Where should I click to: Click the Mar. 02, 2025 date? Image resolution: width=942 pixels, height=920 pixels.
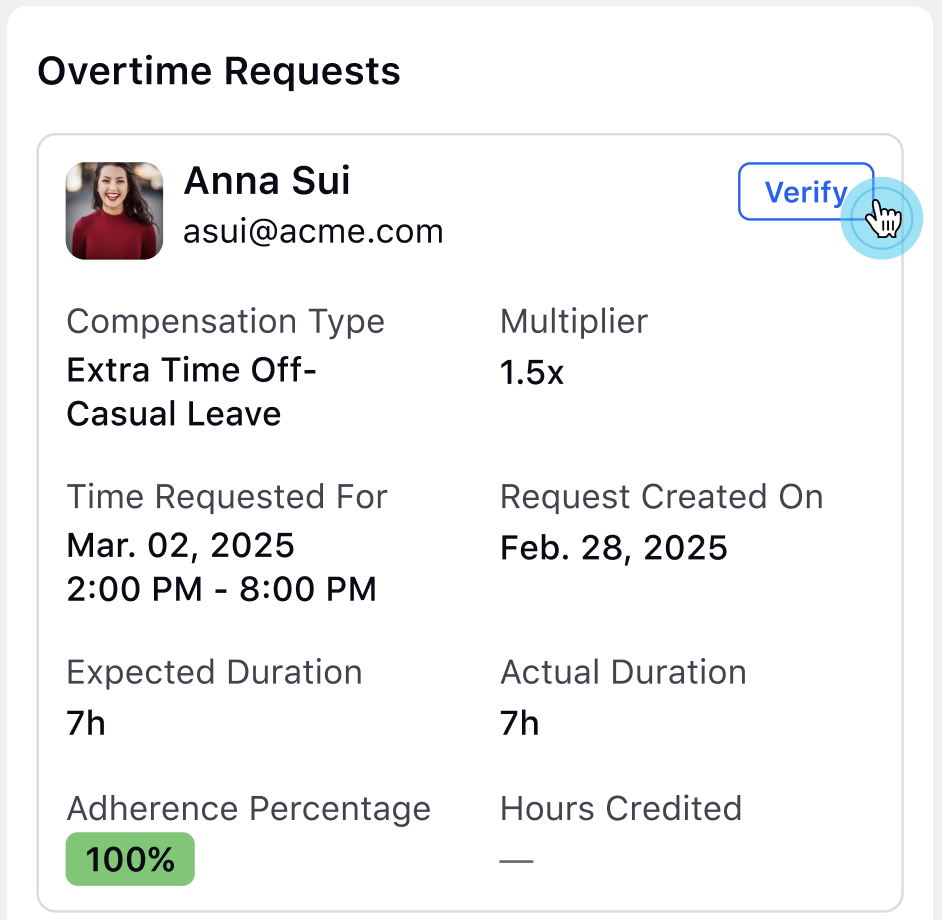180,546
